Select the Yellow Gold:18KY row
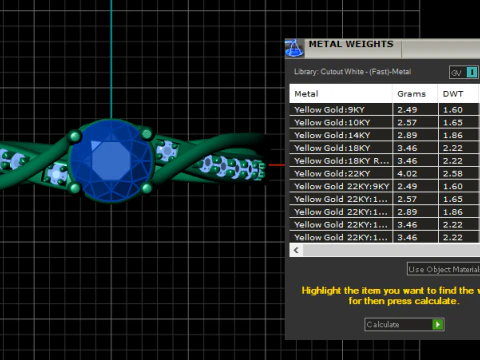The height and width of the screenshot is (360, 480). coord(385,148)
